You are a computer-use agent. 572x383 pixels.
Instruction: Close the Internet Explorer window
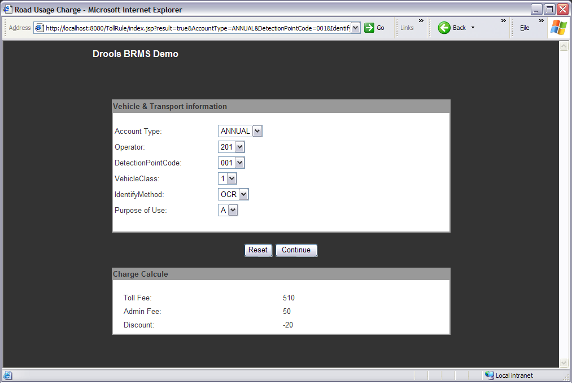563,9
